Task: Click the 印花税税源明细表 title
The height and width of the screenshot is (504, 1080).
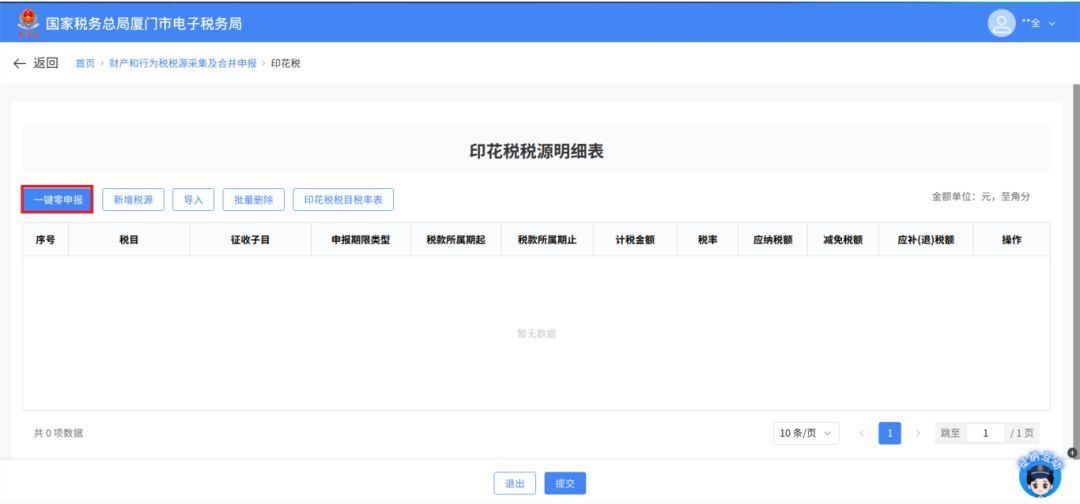Action: pos(537,152)
